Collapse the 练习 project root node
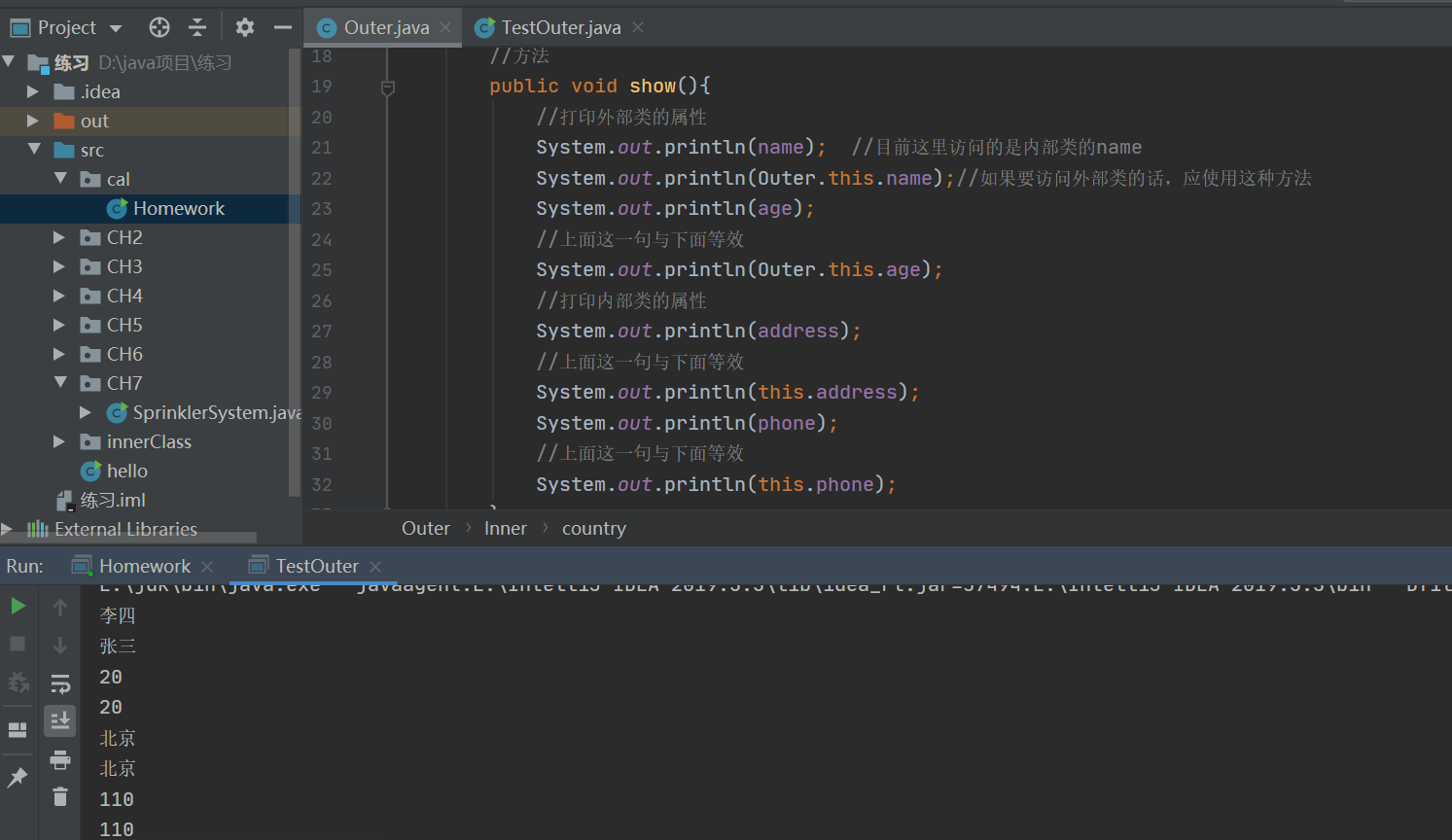Image resolution: width=1452 pixels, height=840 pixels. point(9,62)
